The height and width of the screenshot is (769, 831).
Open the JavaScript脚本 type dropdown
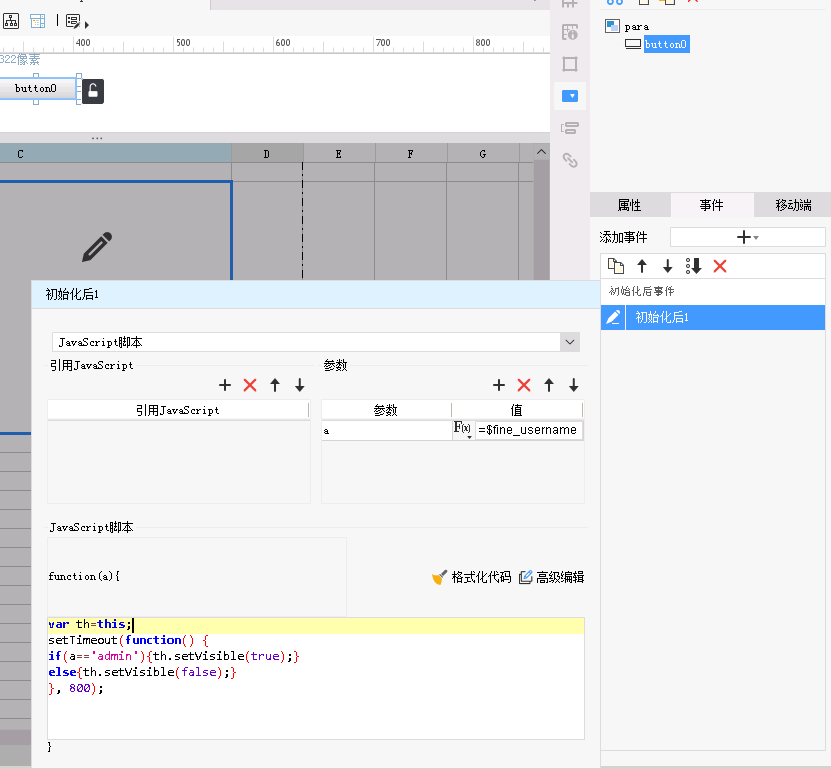click(x=570, y=342)
